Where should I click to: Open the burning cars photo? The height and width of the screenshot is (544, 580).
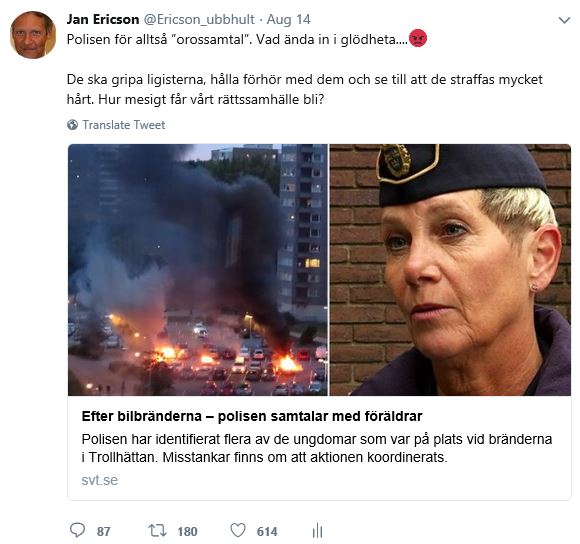[x=198, y=270]
